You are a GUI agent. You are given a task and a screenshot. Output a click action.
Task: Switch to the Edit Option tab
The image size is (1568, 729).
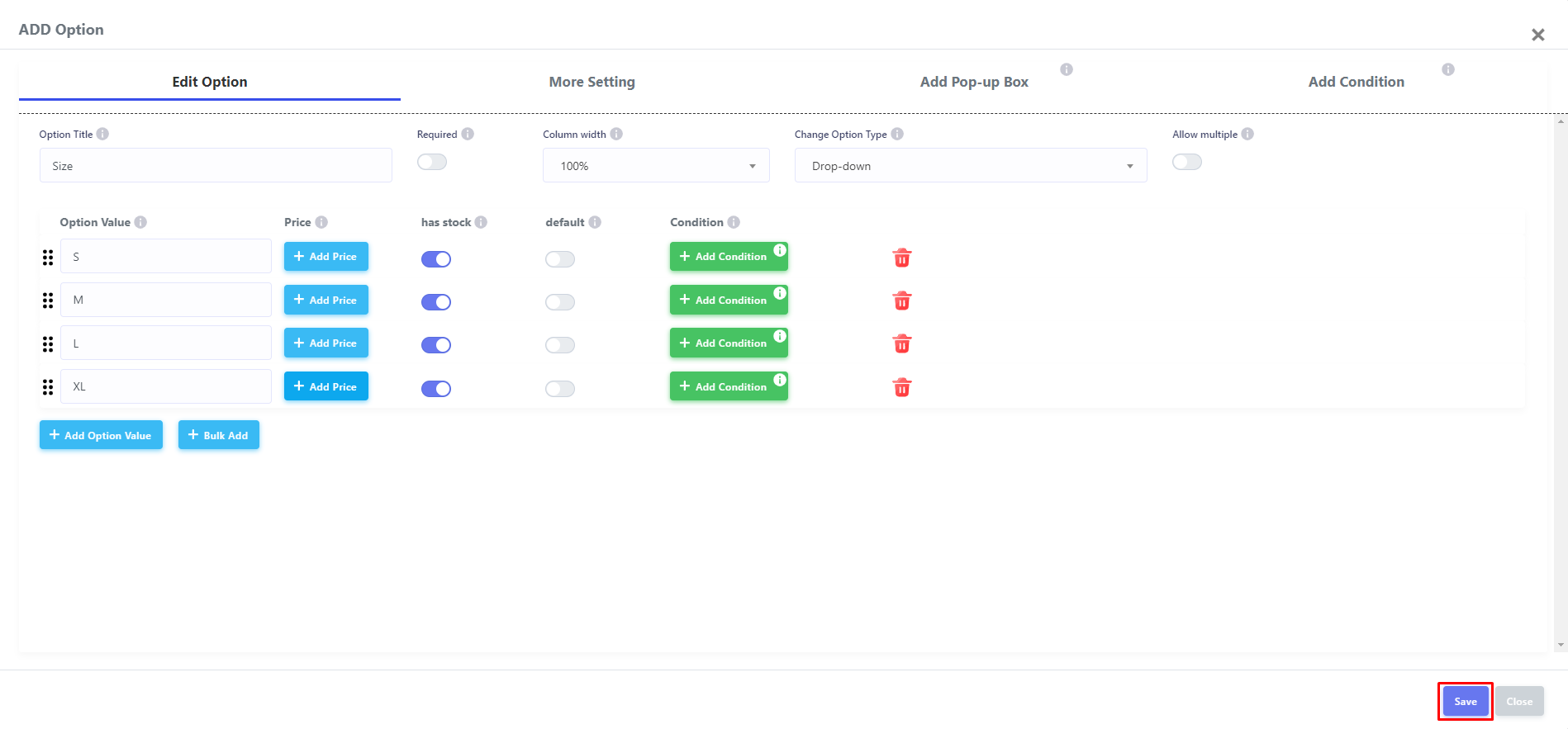pyautogui.click(x=210, y=82)
